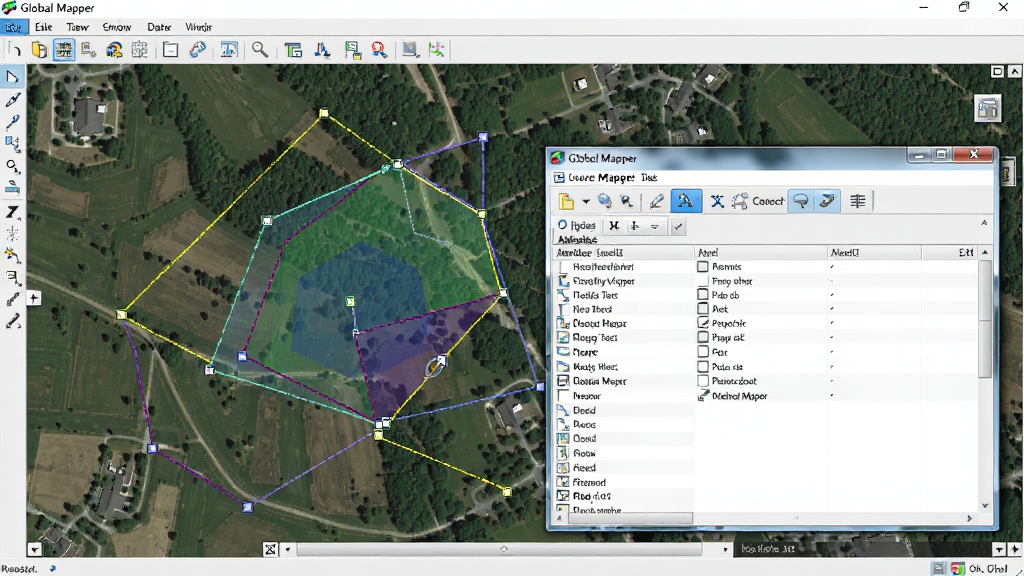Click the magnifying glass search icon in main toolbar
This screenshot has width=1024, height=576.
pos(260,50)
